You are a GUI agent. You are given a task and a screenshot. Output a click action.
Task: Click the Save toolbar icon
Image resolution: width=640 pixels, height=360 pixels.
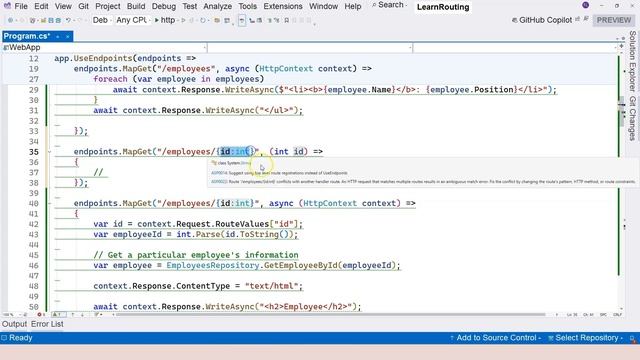(x=51, y=20)
